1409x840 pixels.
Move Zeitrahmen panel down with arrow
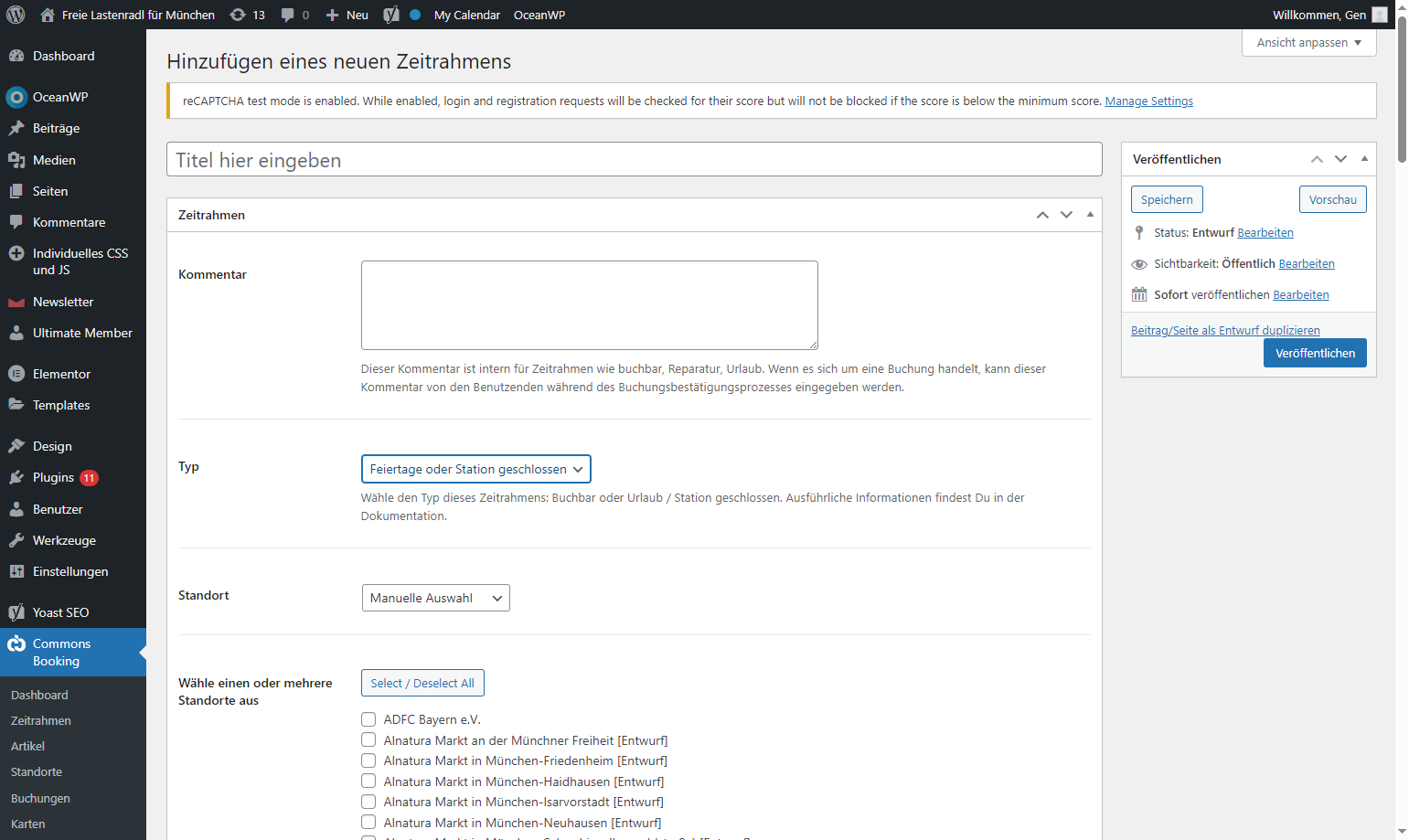click(1066, 215)
